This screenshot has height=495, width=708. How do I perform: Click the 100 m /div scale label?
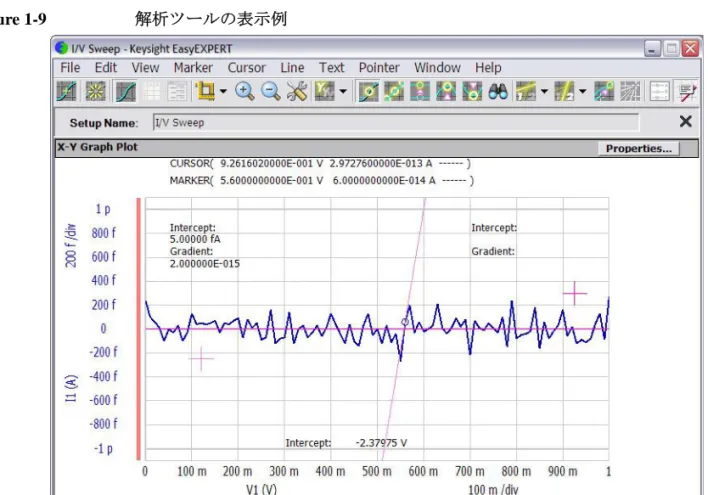pos(493,489)
